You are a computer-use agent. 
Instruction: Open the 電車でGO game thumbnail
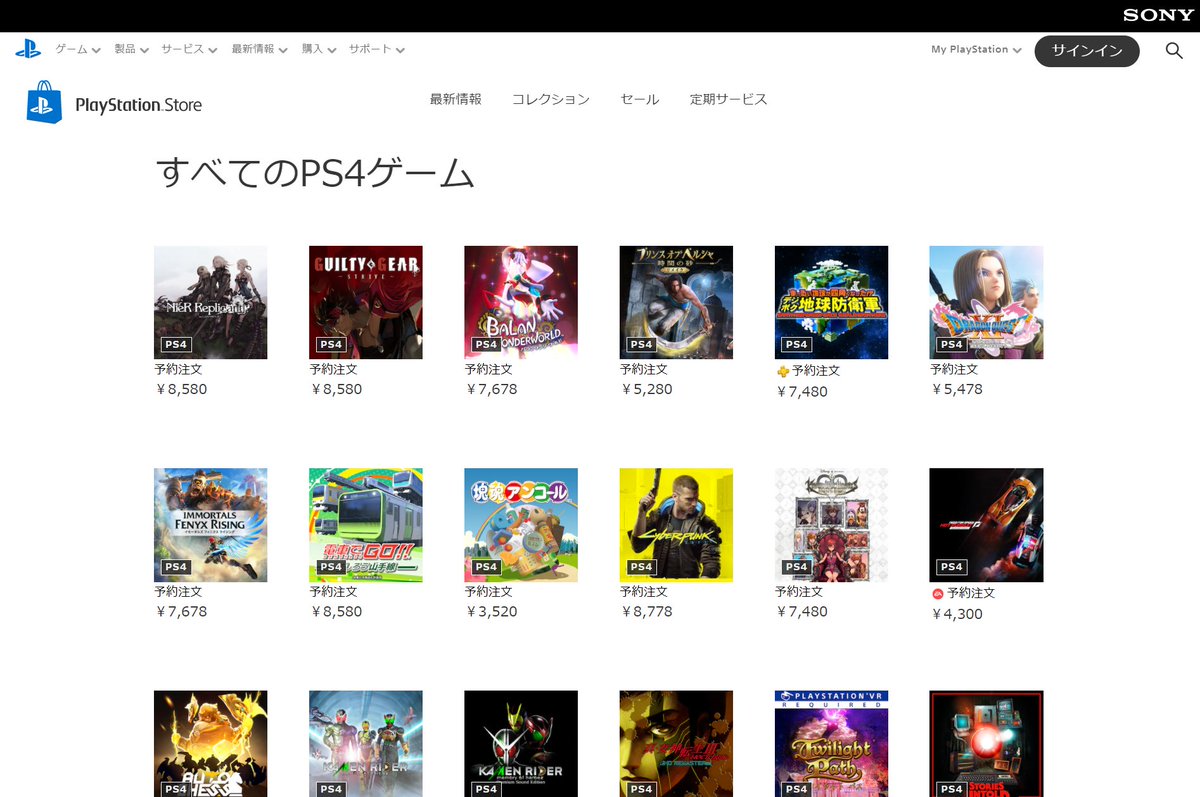coord(366,525)
